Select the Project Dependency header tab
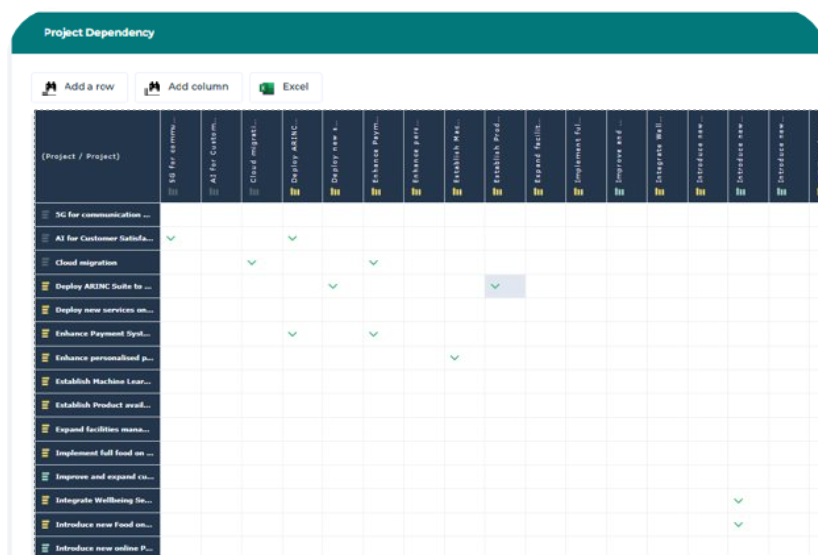The width and height of the screenshot is (818, 555). pyautogui.click(x=99, y=33)
